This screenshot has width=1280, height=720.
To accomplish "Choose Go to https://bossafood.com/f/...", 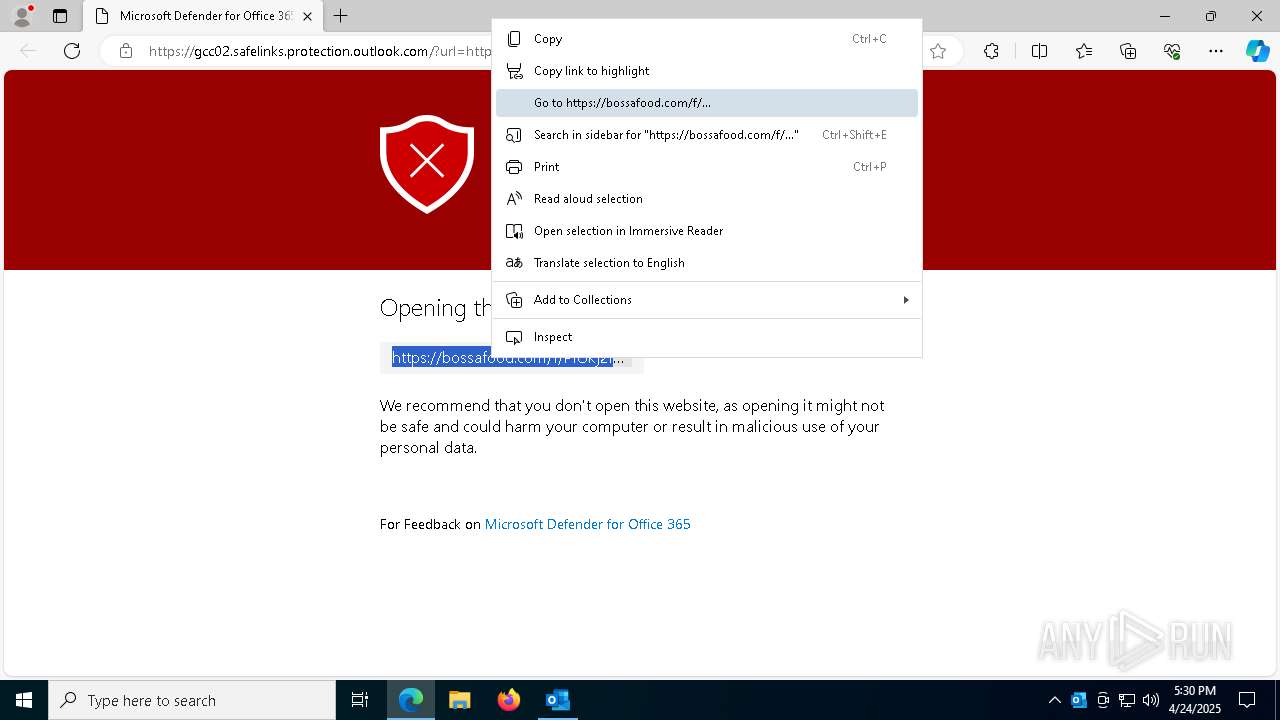I will (707, 103).
